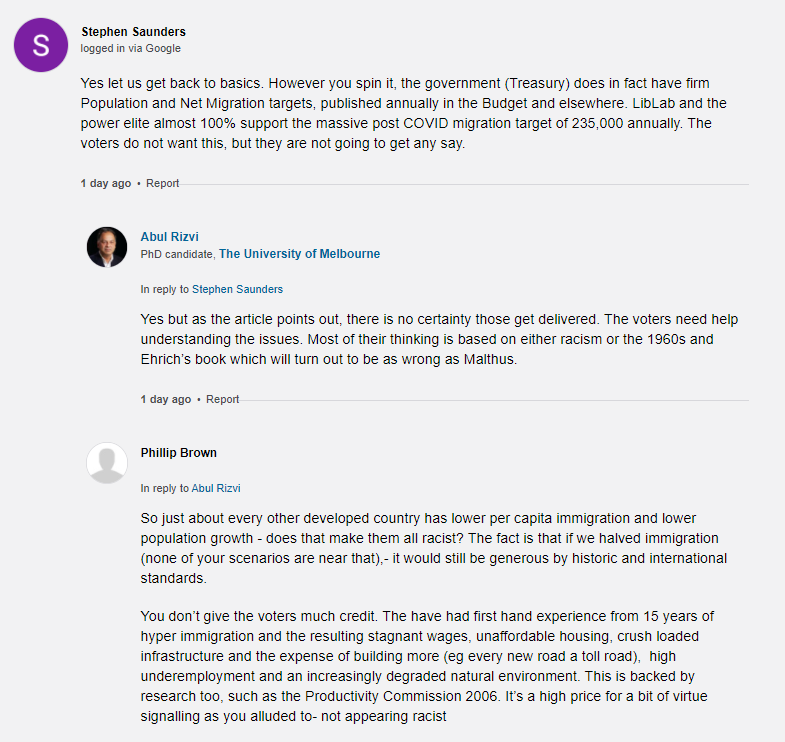
Task: Open Abul Rizvi's profile photo
Action: pyautogui.click(x=107, y=247)
